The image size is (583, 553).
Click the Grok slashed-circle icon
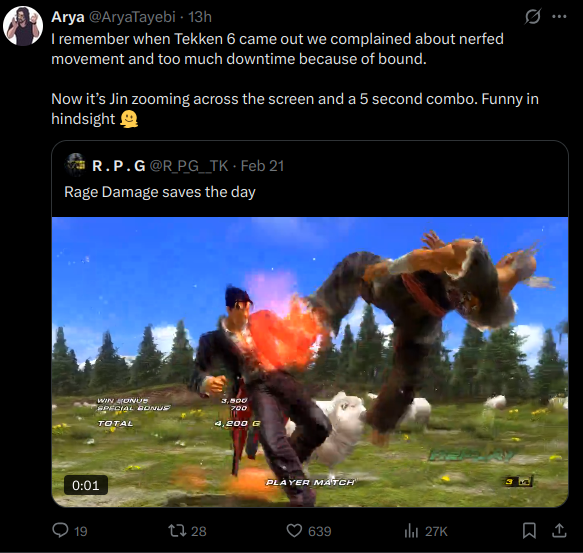532,17
